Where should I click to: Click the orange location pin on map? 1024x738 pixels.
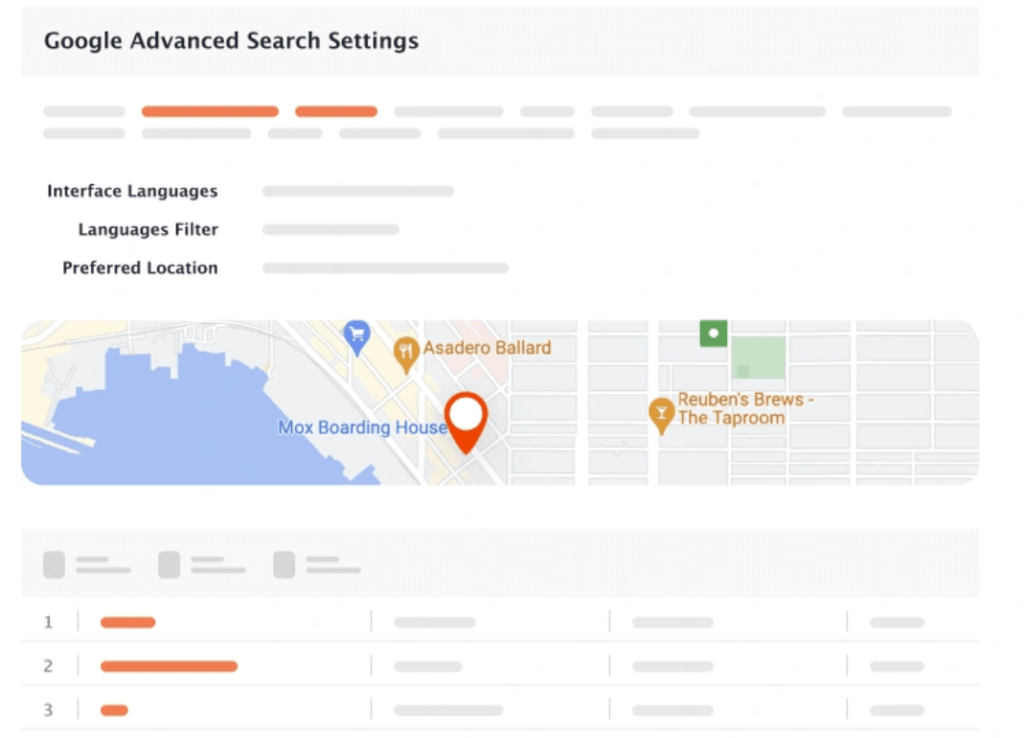point(466,421)
